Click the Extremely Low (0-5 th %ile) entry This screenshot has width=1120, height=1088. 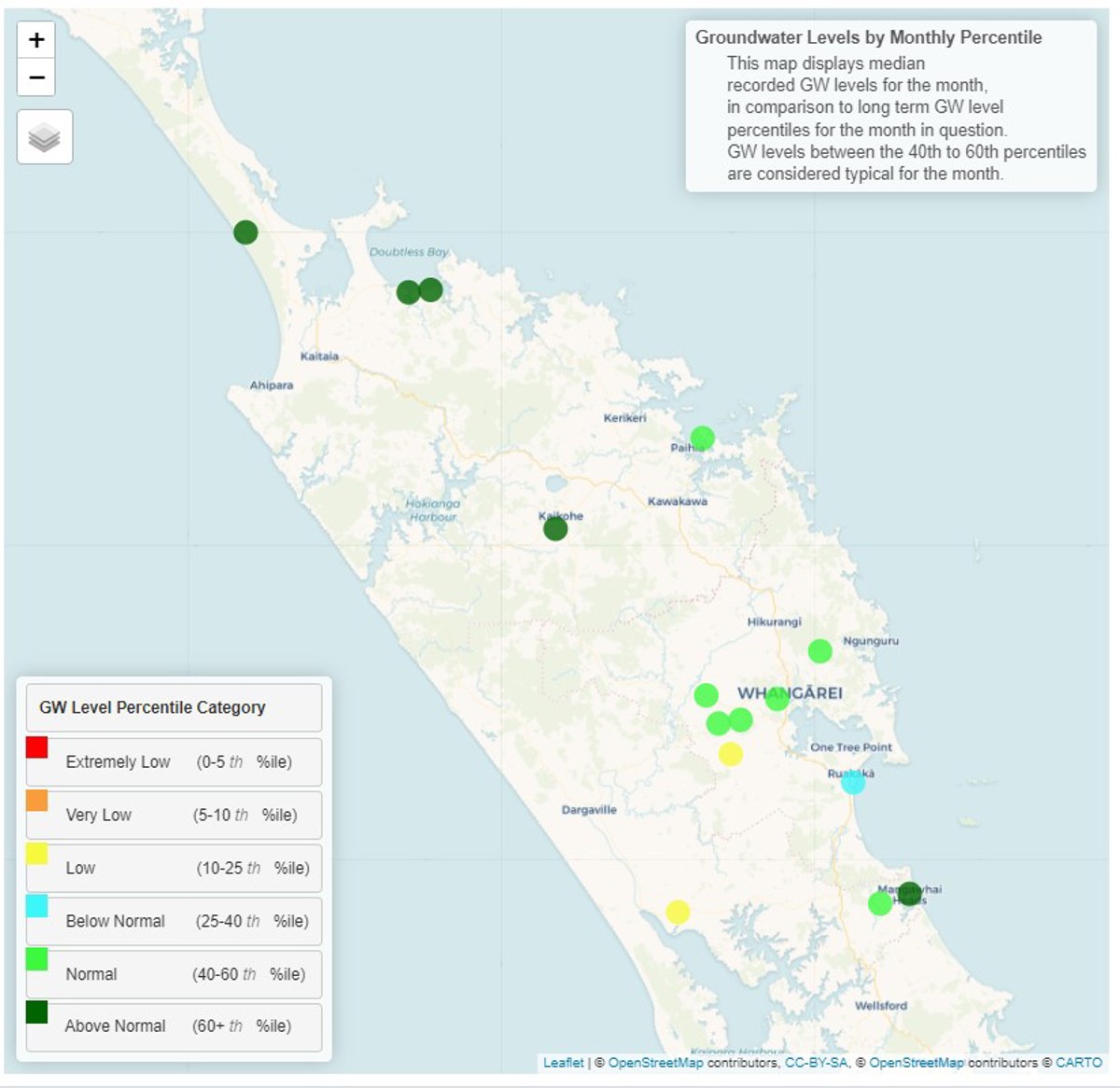[174, 762]
